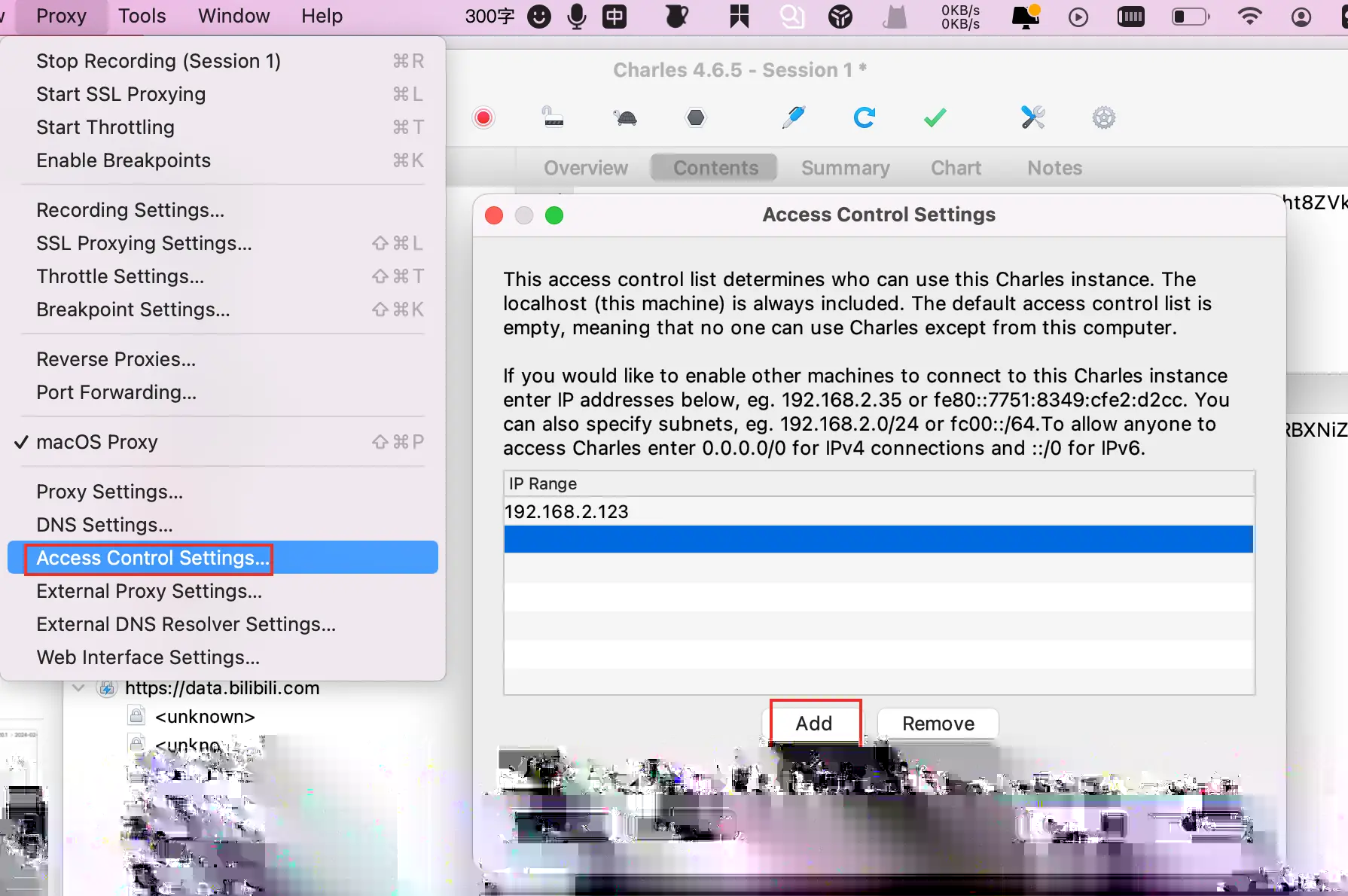Open Reverse Proxies...
The height and width of the screenshot is (896, 1348).
[x=223, y=359]
